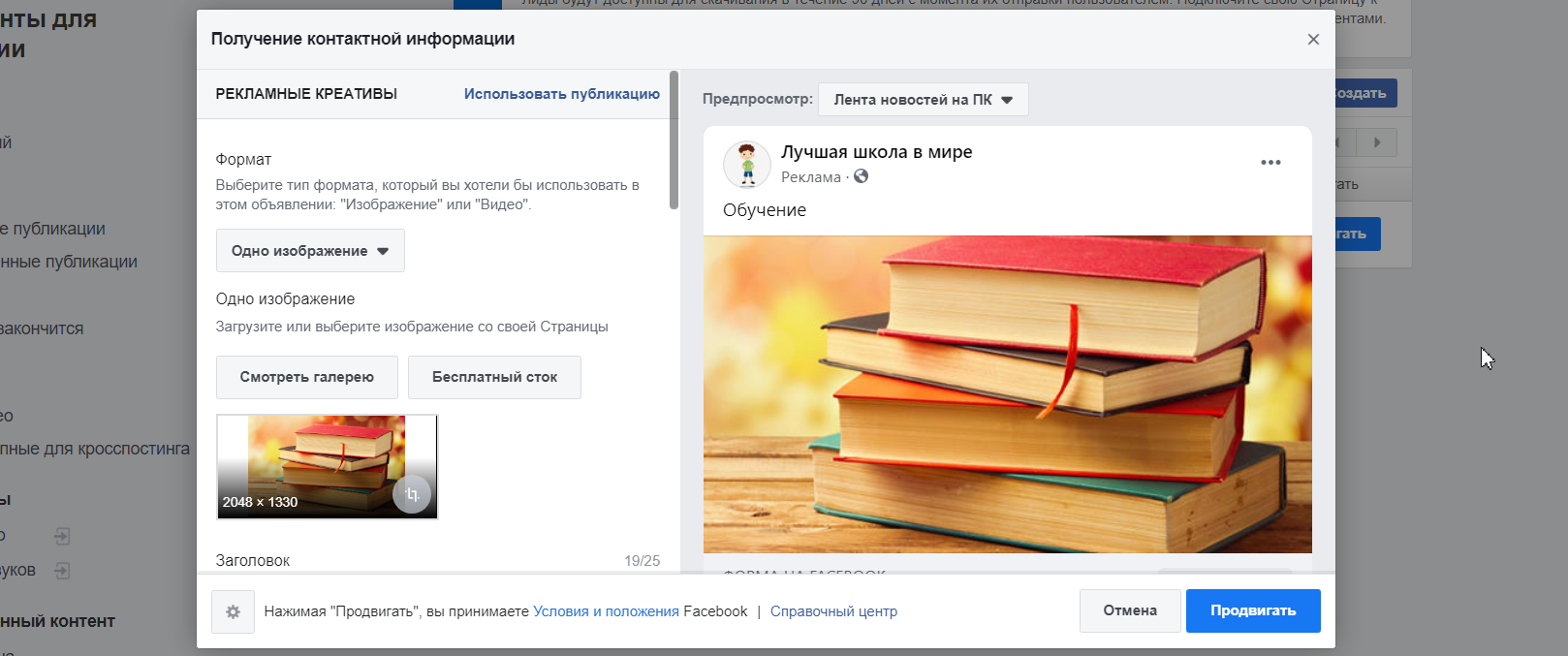This screenshot has width=1568, height=656.
Task: Click the Реклама label under page name
Action: click(x=811, y=177)
